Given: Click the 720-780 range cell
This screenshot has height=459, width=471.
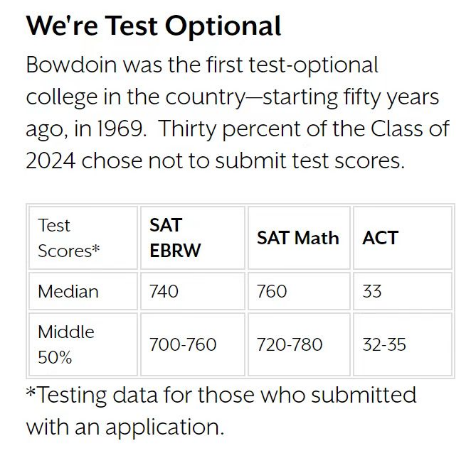Looking at the screenshot, I should pyautogui.click(x=299, y=344).
